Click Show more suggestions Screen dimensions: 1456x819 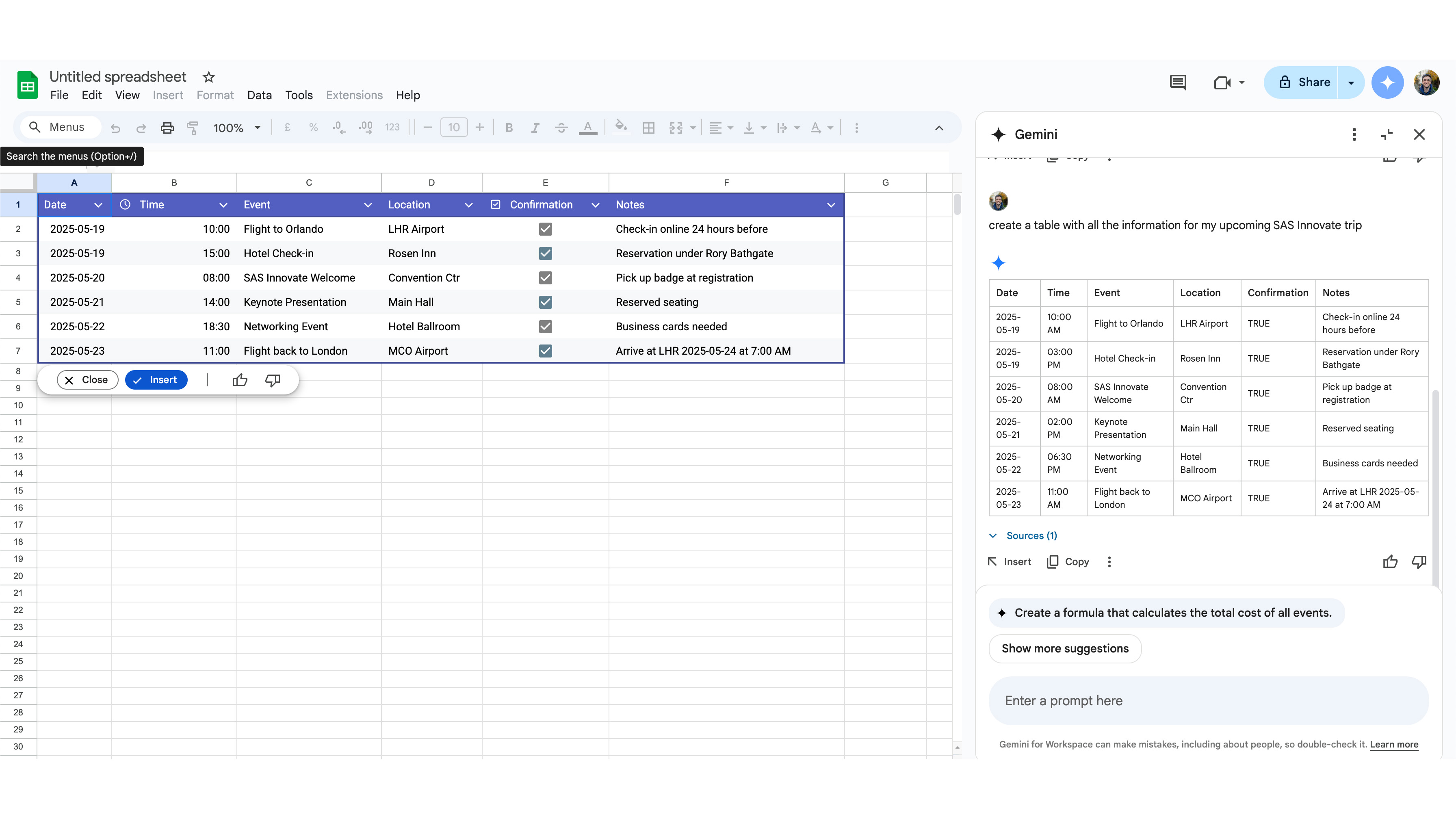1065,649
